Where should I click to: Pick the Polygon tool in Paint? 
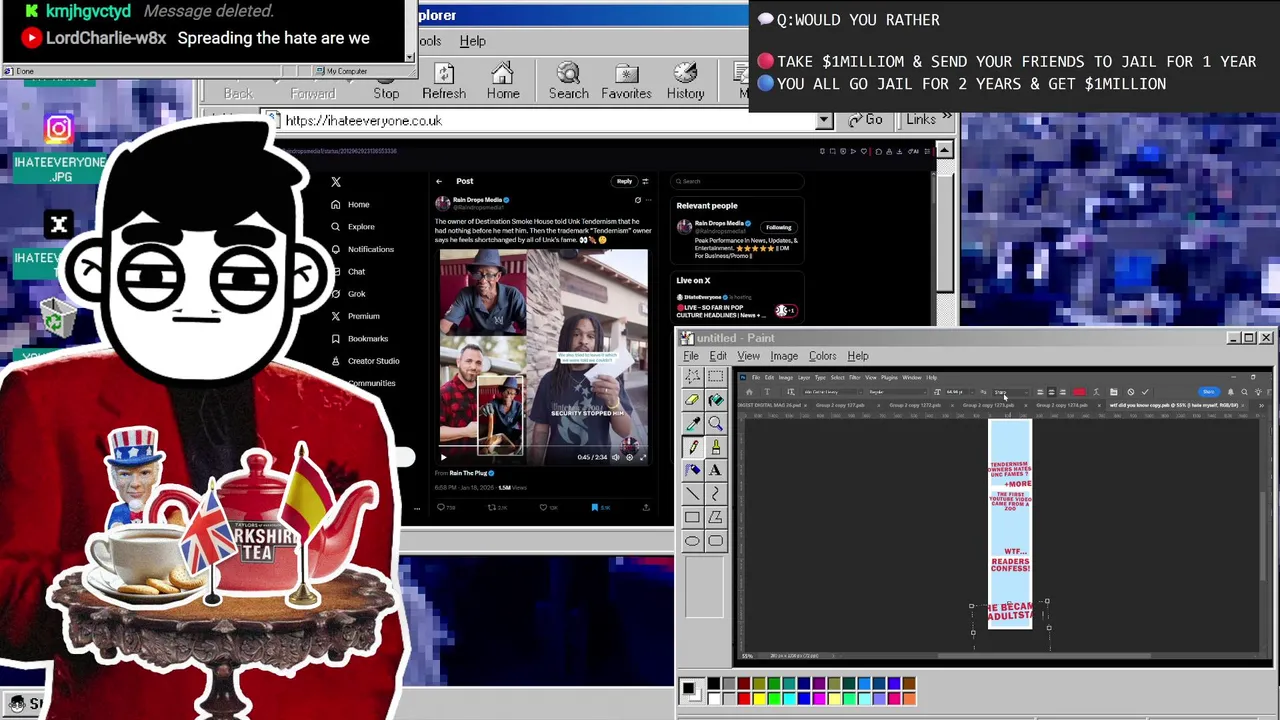716,517
